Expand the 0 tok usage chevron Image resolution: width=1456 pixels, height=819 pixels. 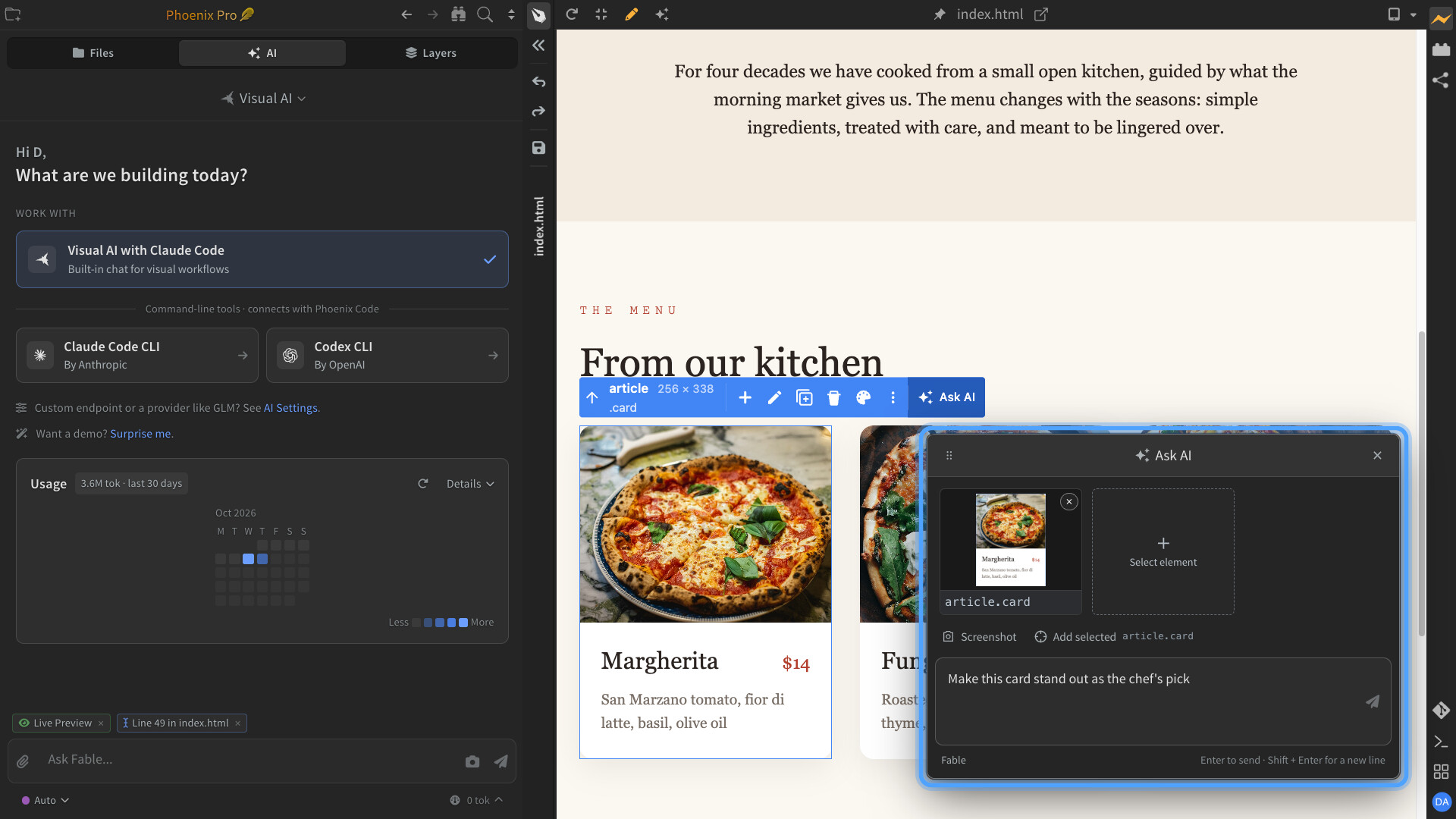[499, 799]
